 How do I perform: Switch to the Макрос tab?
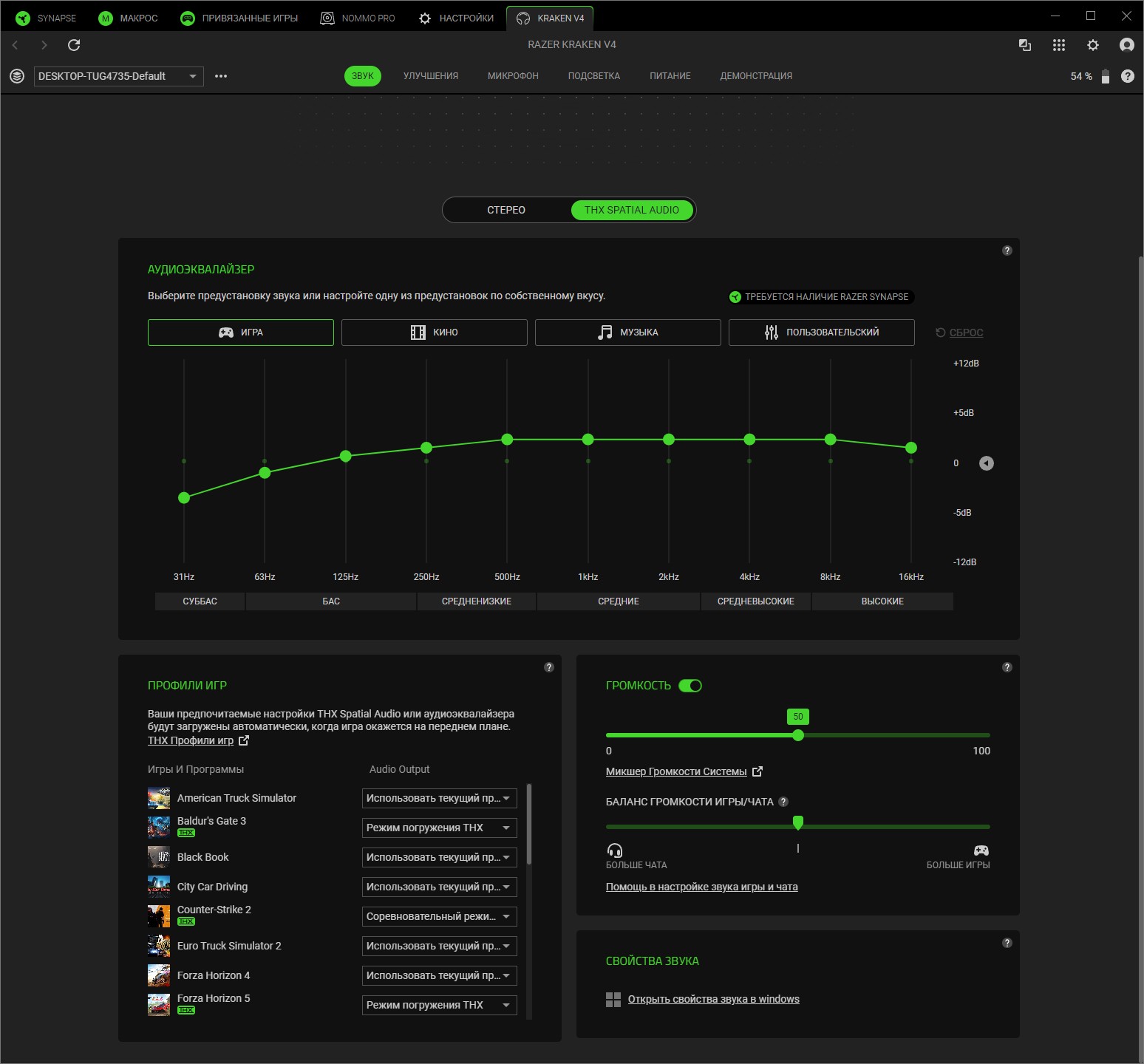point(129,18)
